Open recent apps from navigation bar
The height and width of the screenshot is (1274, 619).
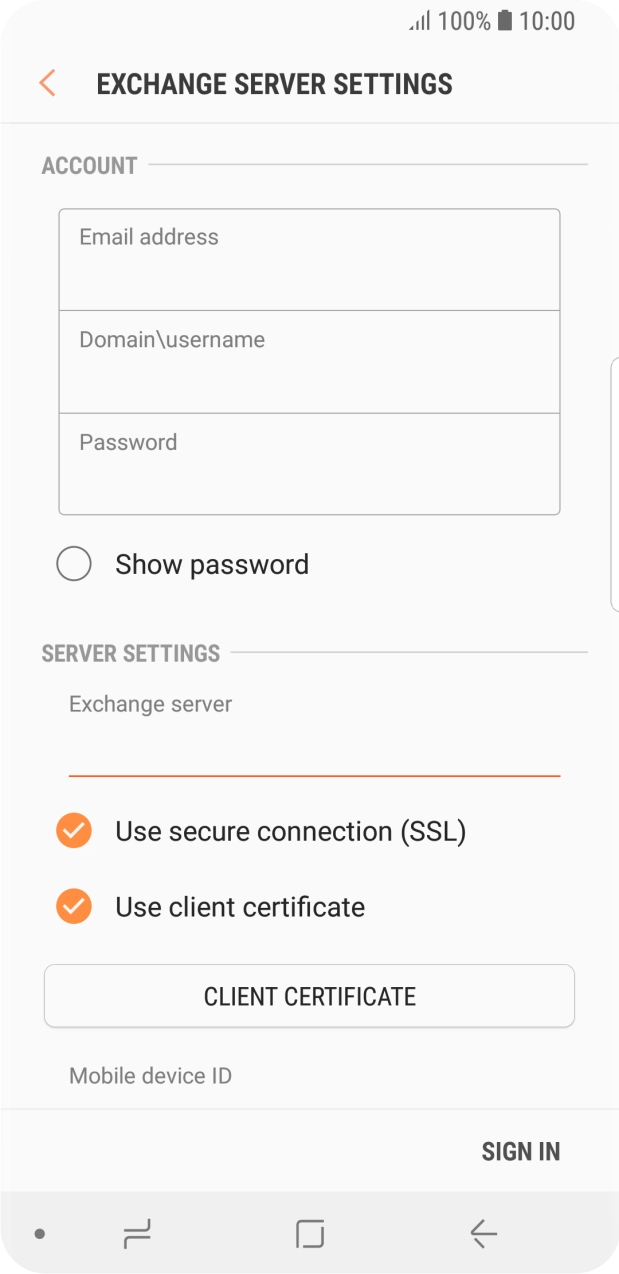point(136,1235)
